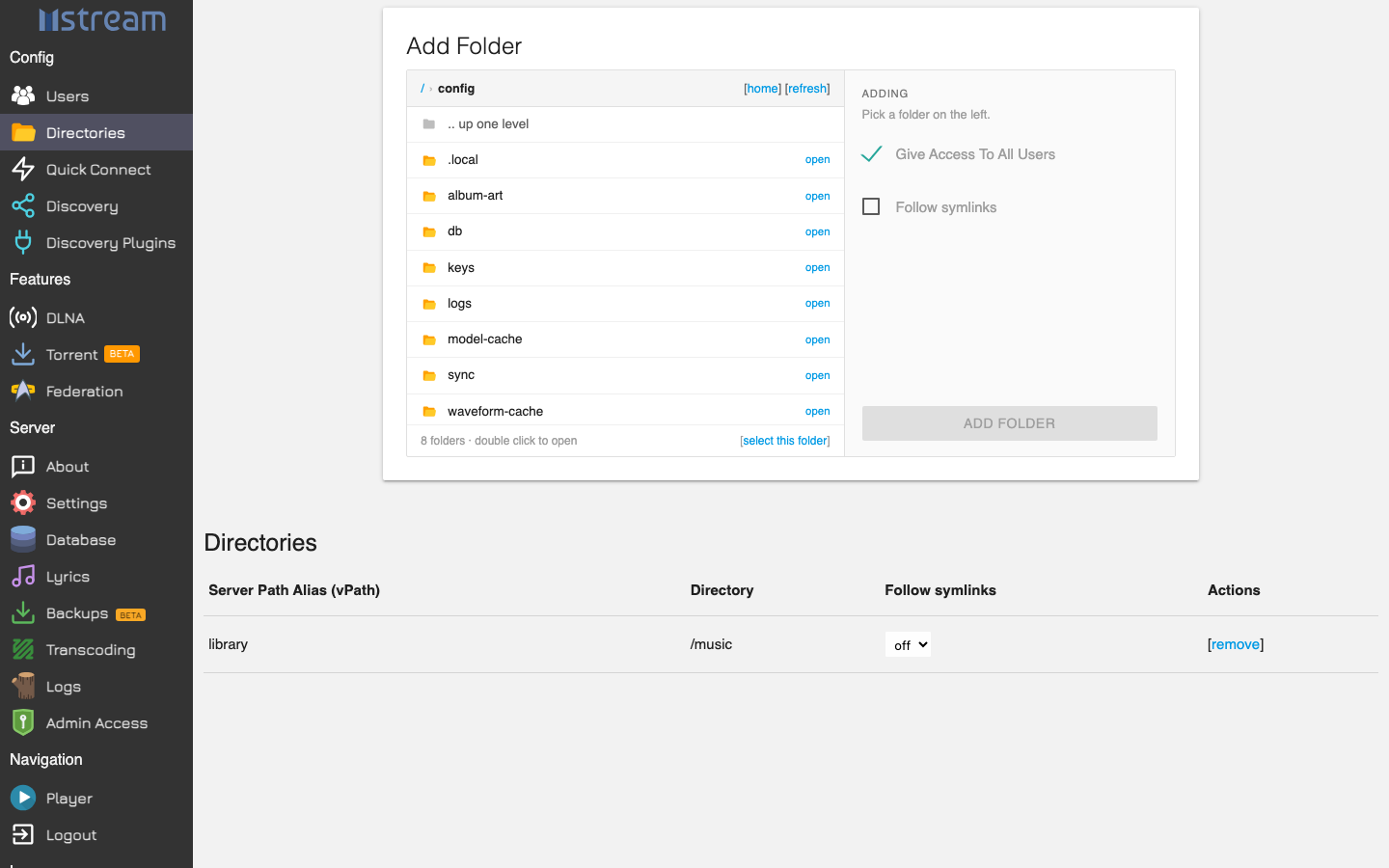This screenshot has width=1389, height=868.
Task: Click the refresh link in folder browser
Action: 807,89
